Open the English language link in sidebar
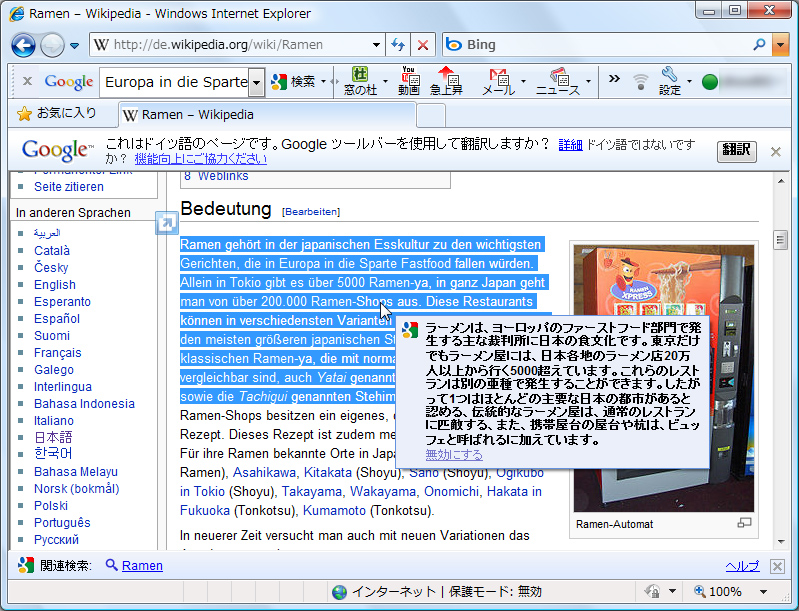Viewport: 799px width, 611px height. tap(55, 285)
